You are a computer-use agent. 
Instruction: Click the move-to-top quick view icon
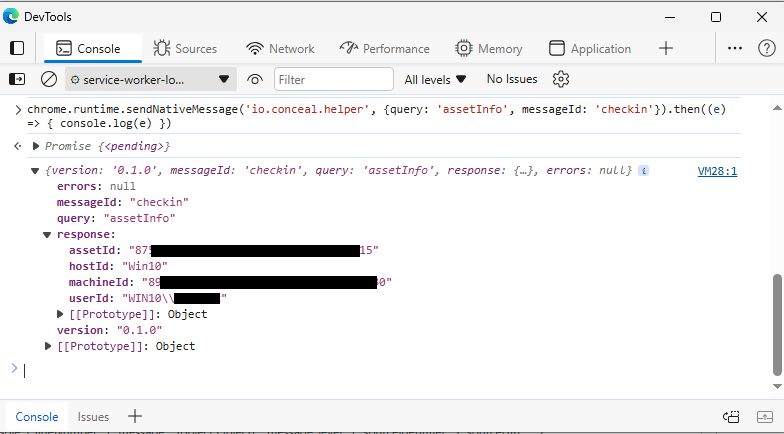click(x=731, y=416)
